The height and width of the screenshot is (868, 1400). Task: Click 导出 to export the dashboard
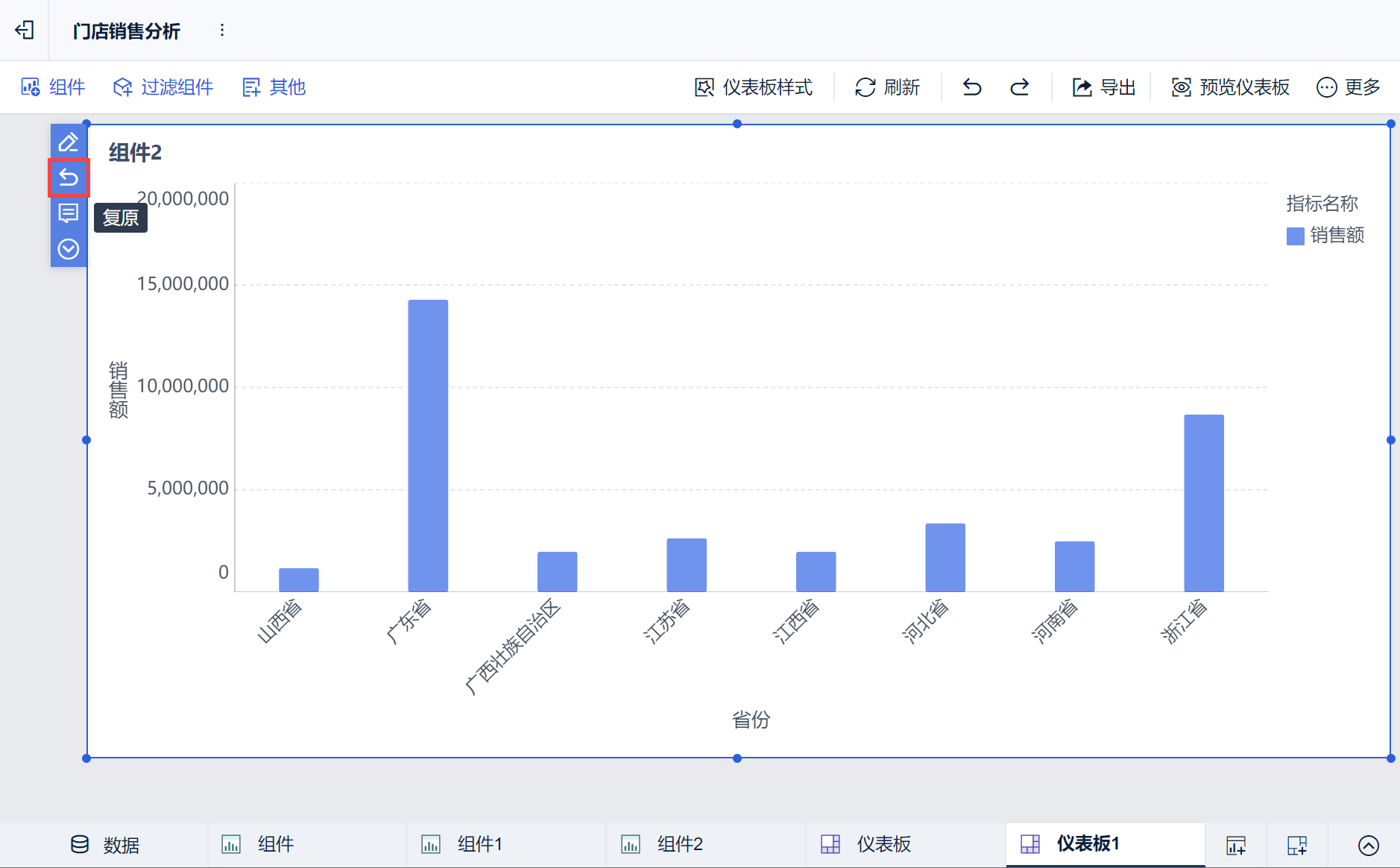click(1103, 87)
